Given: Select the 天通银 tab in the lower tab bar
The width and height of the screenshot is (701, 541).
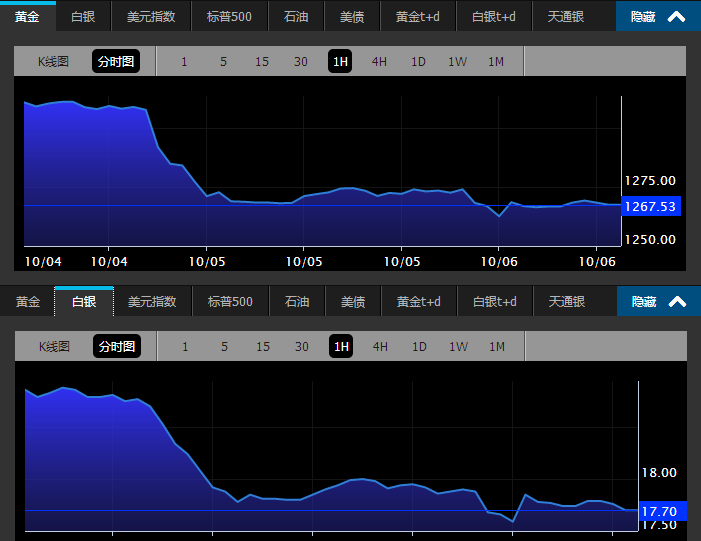Looking at the screenshot, I should pos(566,302).
